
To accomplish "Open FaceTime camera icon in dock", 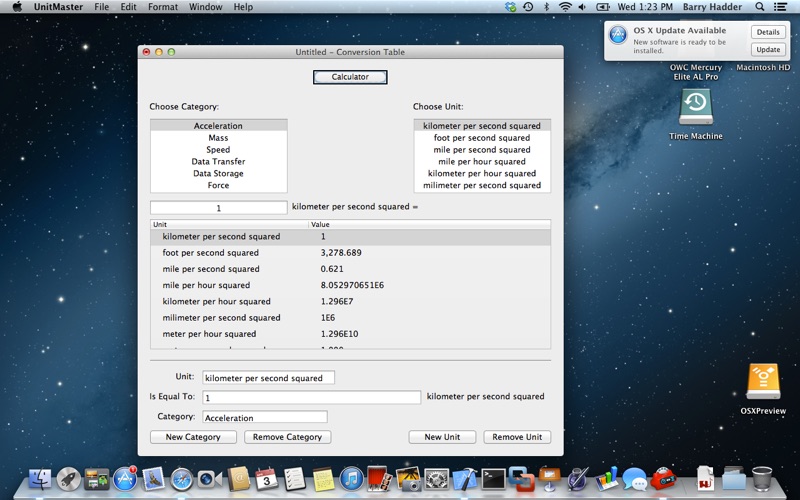I will (210, 479).
